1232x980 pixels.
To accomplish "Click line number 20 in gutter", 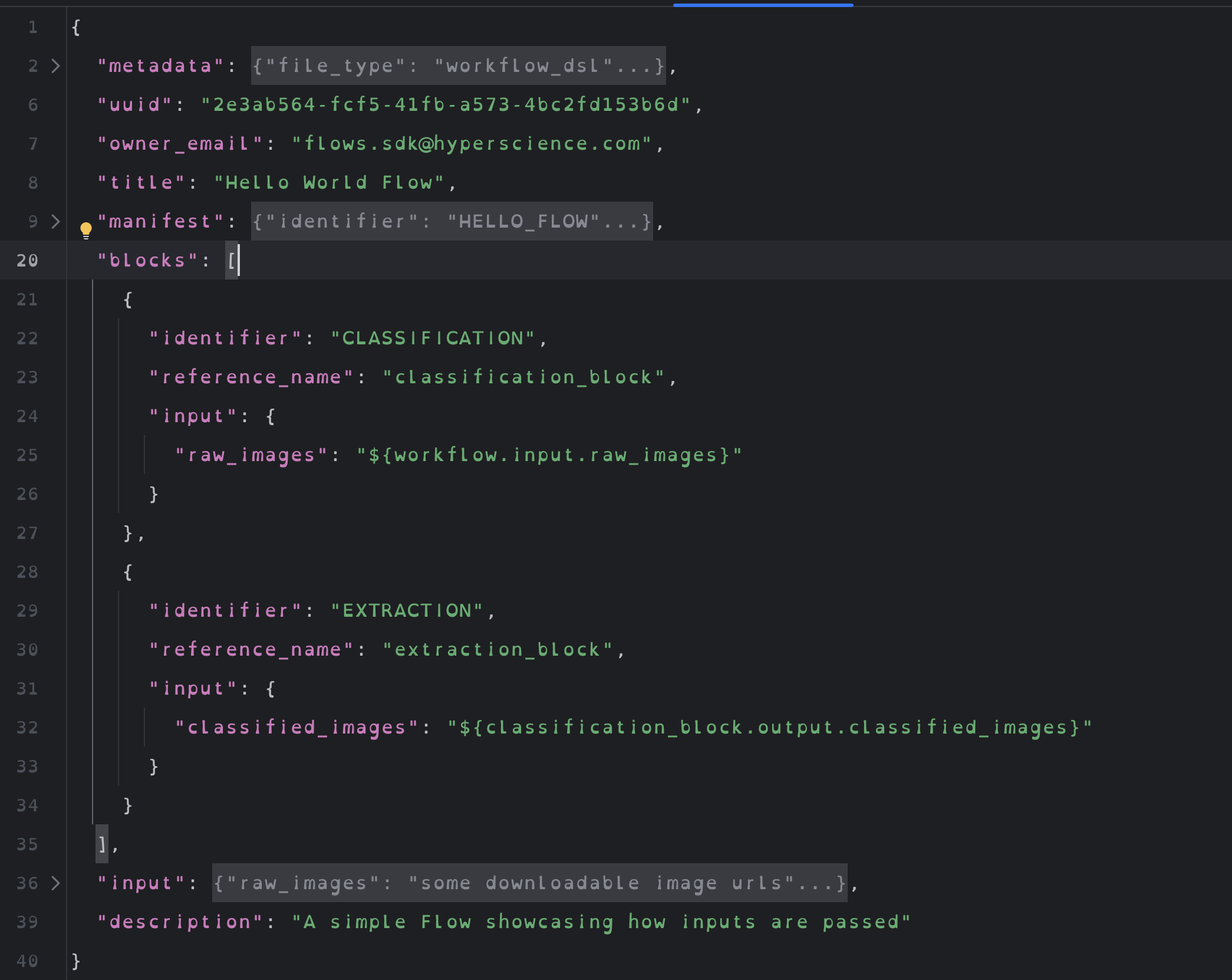I will [27, 260].
